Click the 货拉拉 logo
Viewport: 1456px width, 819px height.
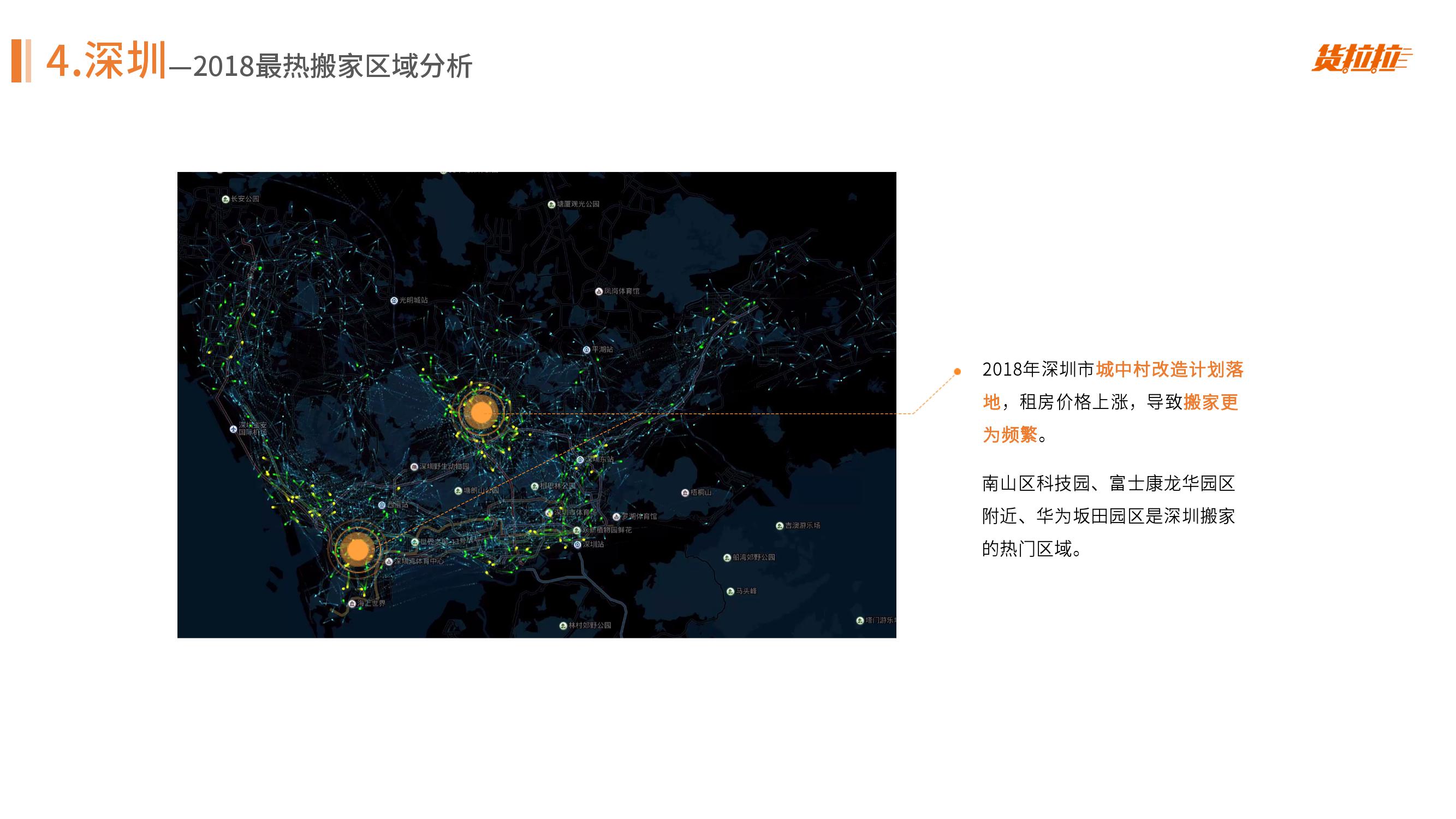coord(1361,59)
